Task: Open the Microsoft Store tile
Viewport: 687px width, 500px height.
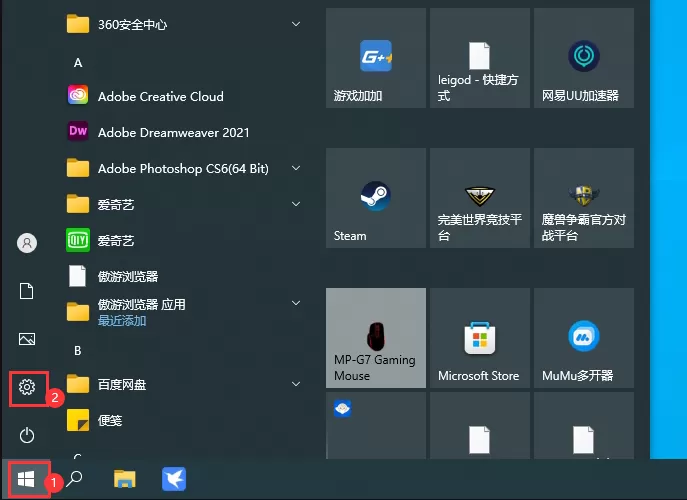Action: pos(480,338)
